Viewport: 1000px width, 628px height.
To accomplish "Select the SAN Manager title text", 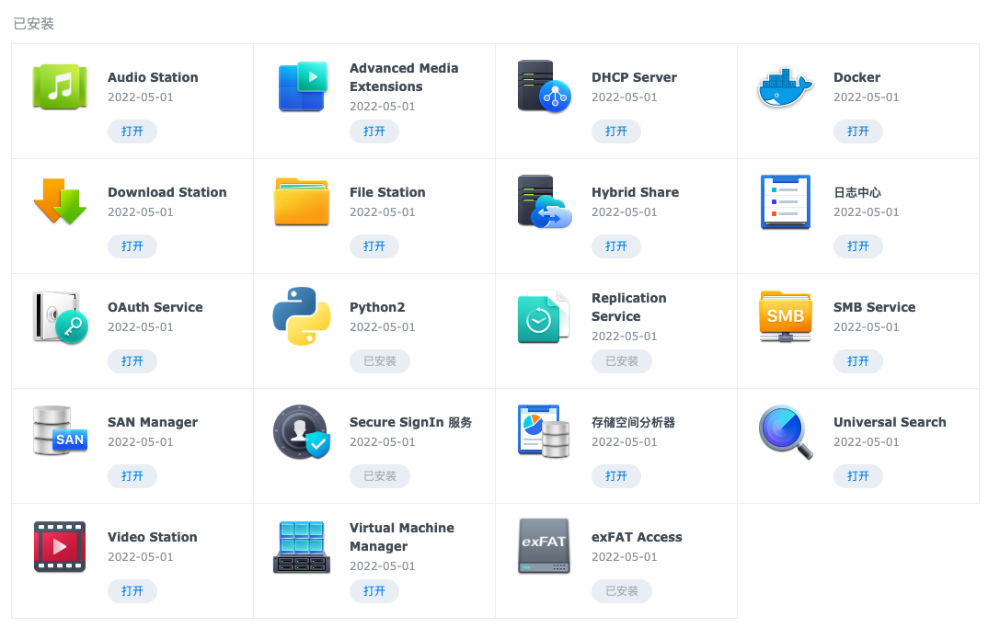I will coord(152,422).
